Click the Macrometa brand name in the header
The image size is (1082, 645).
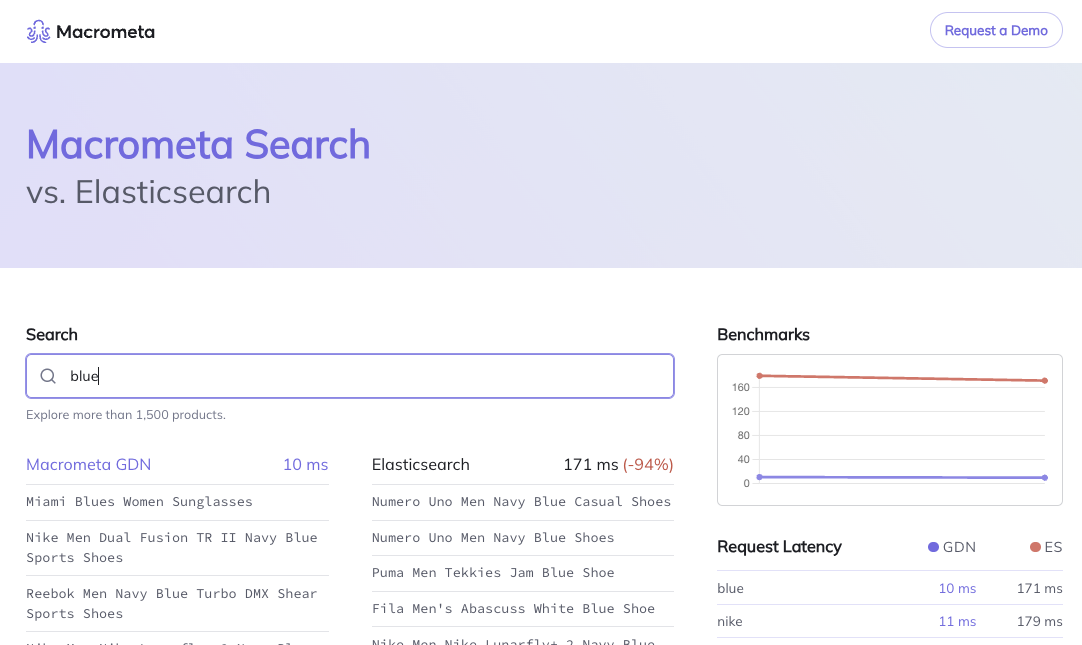click(107, 31)
